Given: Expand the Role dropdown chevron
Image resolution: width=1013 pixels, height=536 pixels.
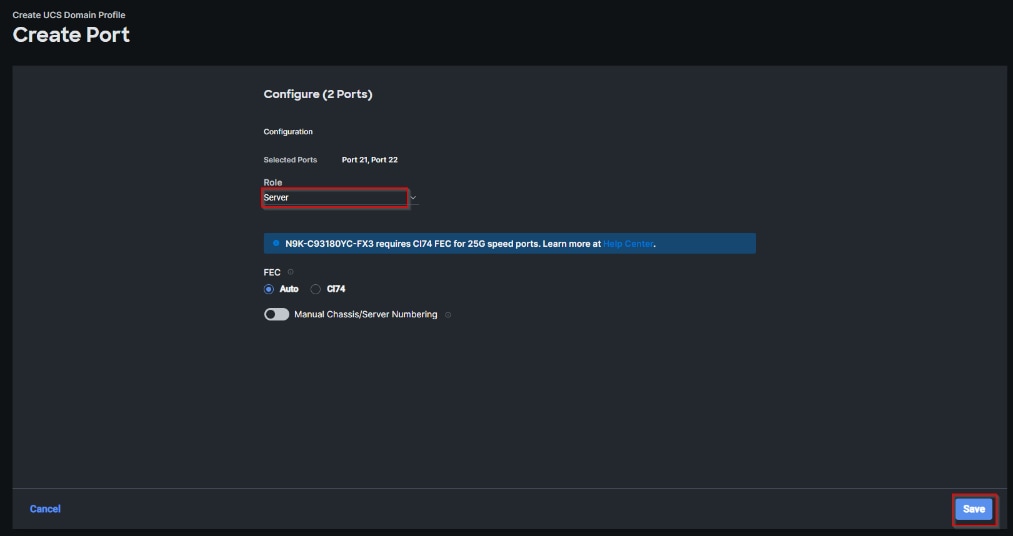Looking at the screenshot, I should point(412,198).
